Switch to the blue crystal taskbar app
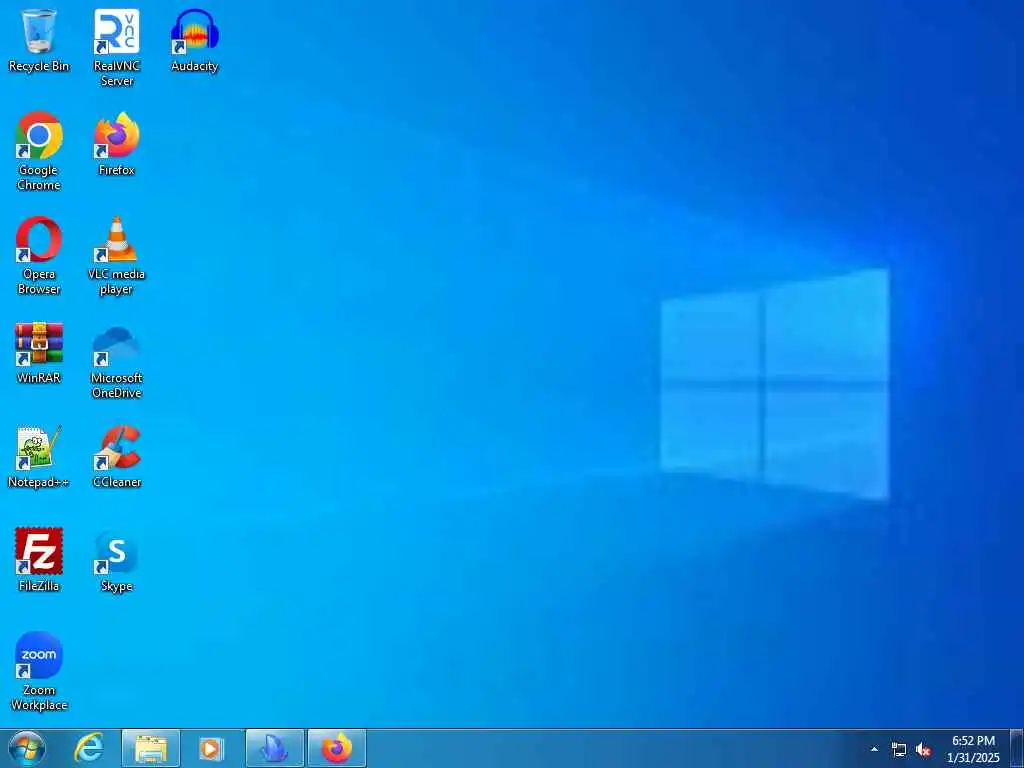 point(274,748)
